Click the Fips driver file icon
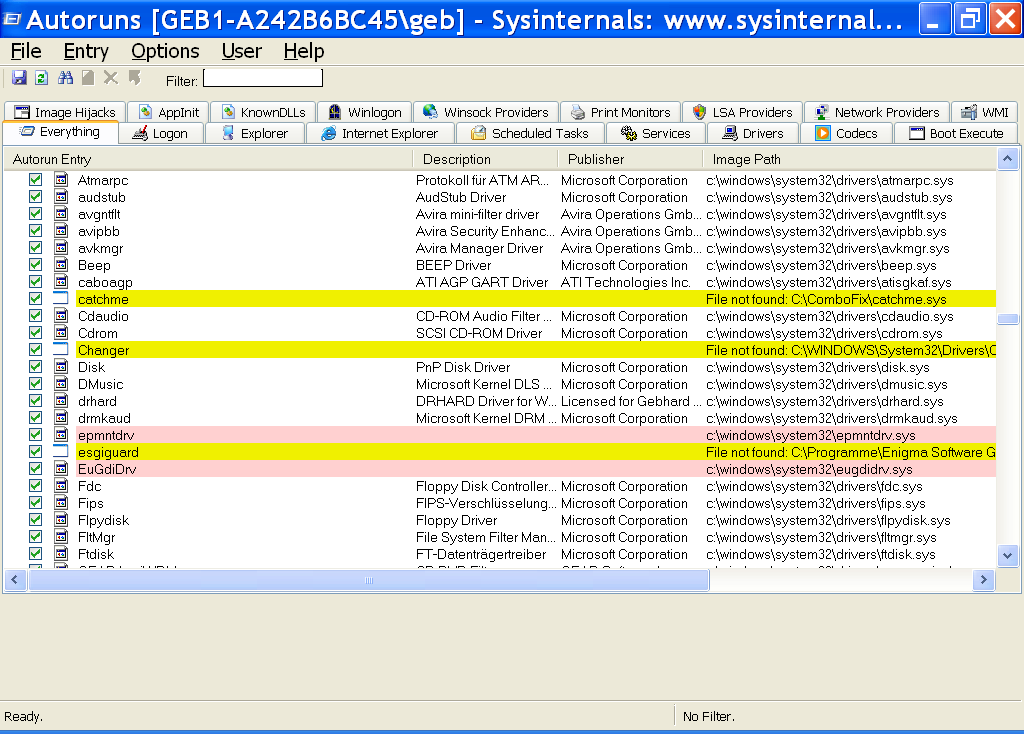1024x734 pixels. 61,502
